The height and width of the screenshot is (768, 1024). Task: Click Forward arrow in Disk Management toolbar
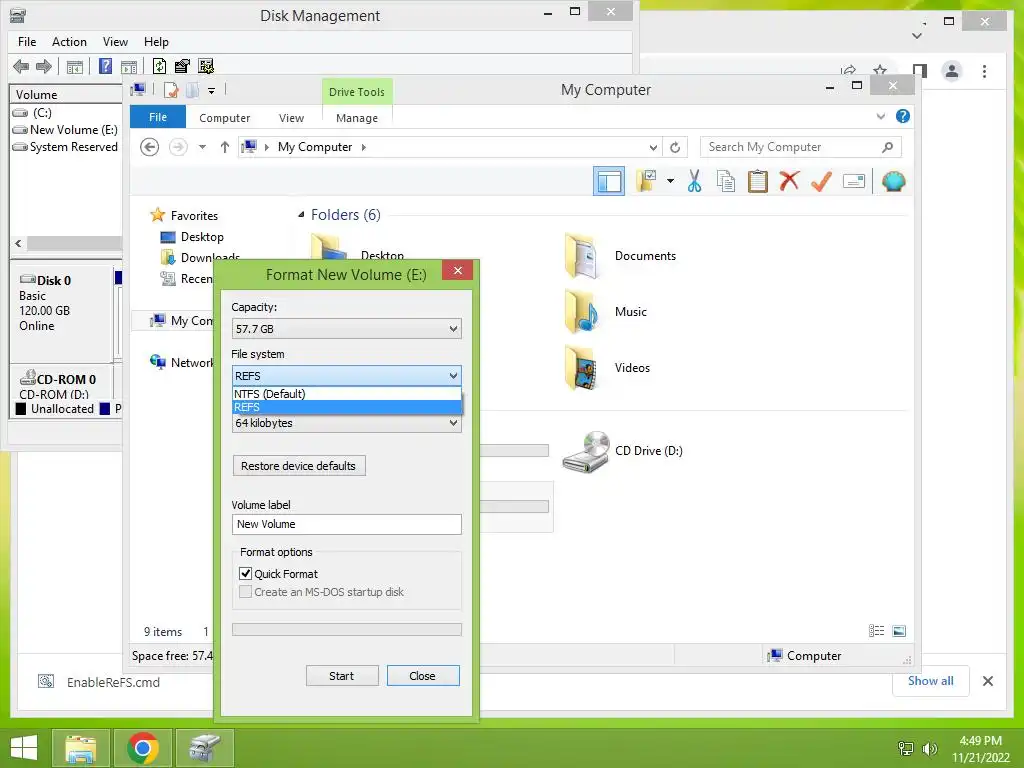(44, 66)
